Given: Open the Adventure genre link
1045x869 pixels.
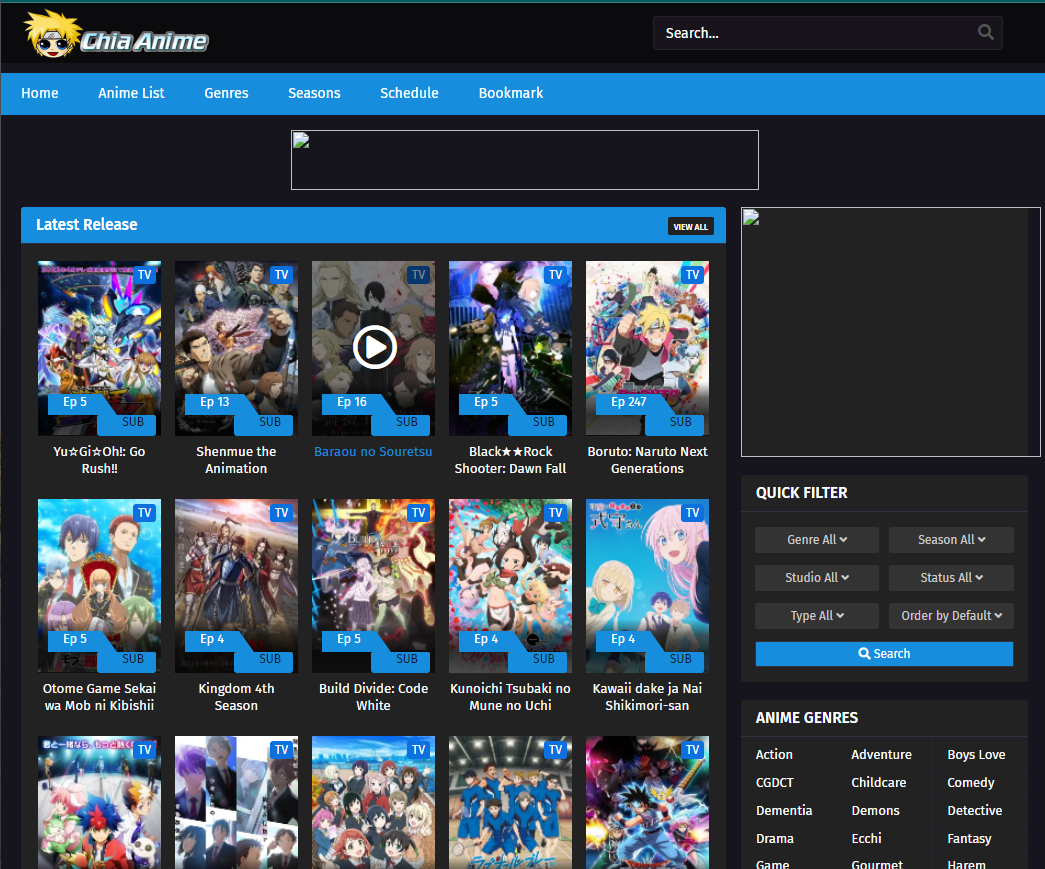Looking at the screenshot, I should click(881, 754).
